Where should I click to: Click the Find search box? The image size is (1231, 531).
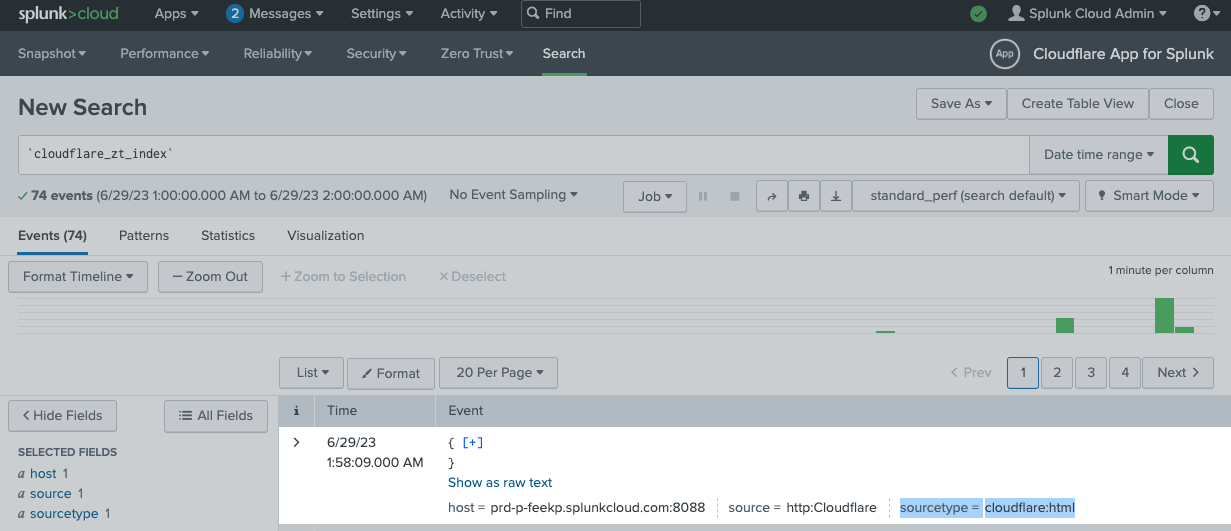(x=581, y=14)
